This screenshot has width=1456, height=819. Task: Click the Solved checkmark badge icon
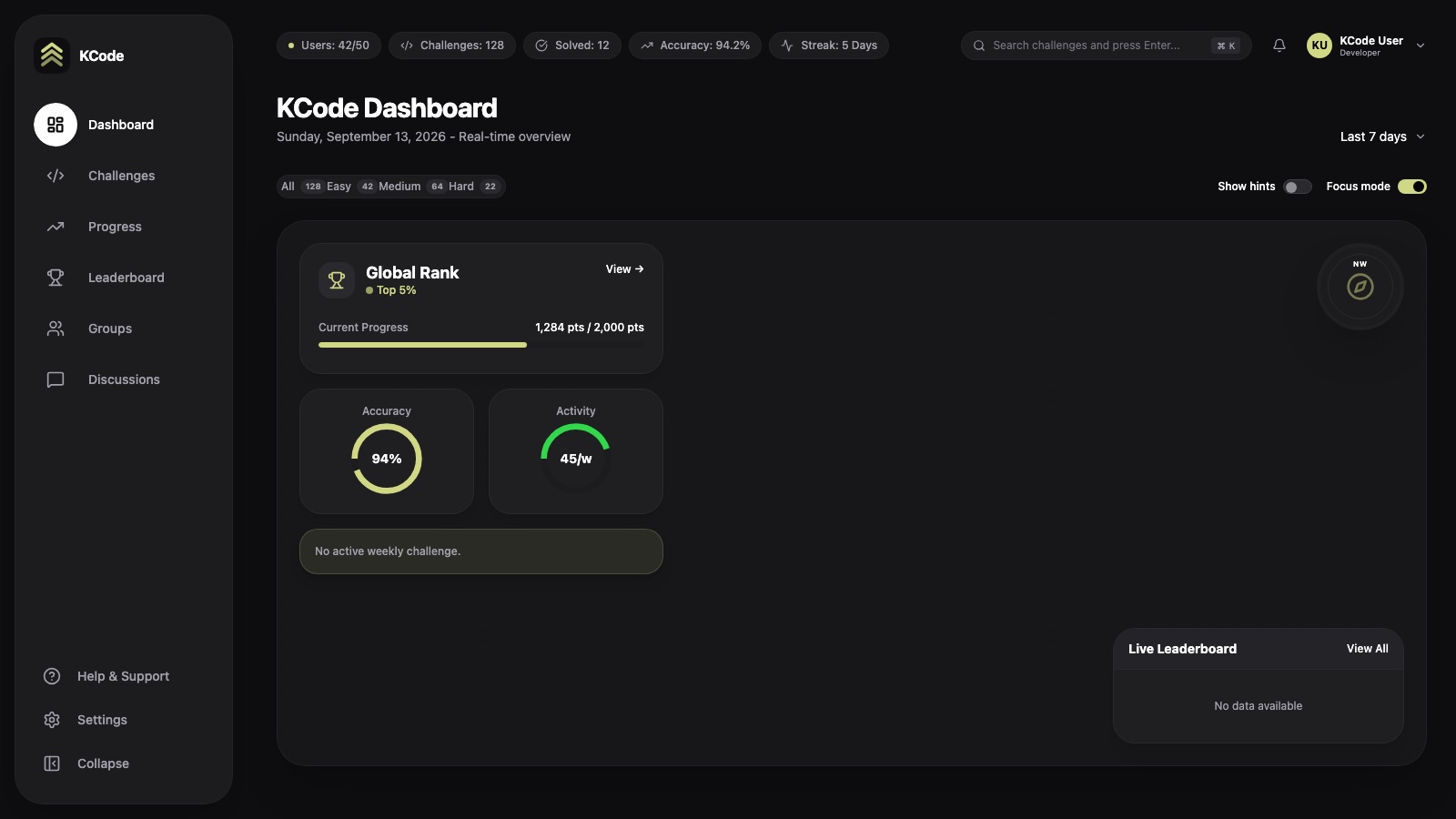[541, 45]
